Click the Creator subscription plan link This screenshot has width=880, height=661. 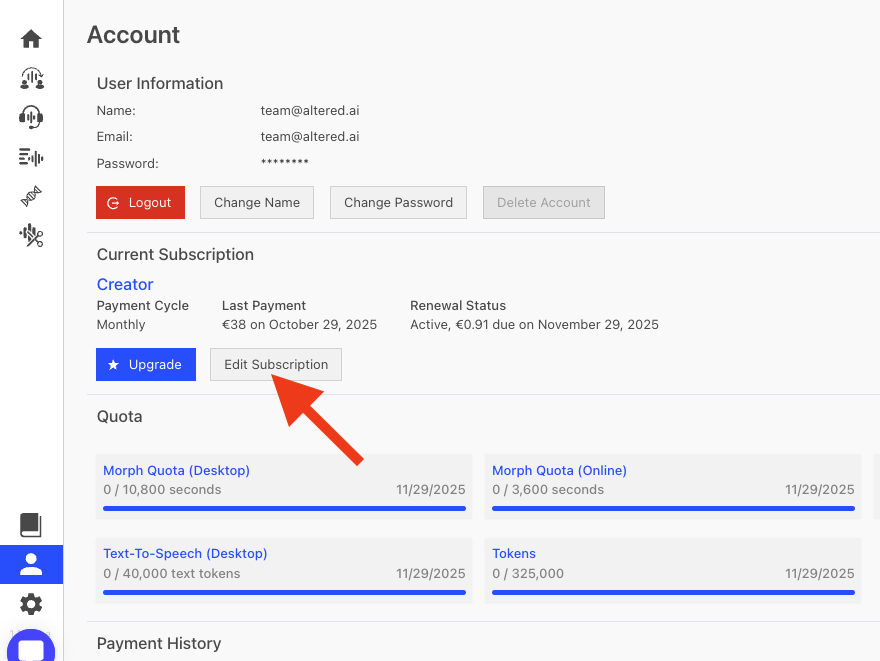click(125, 284)
